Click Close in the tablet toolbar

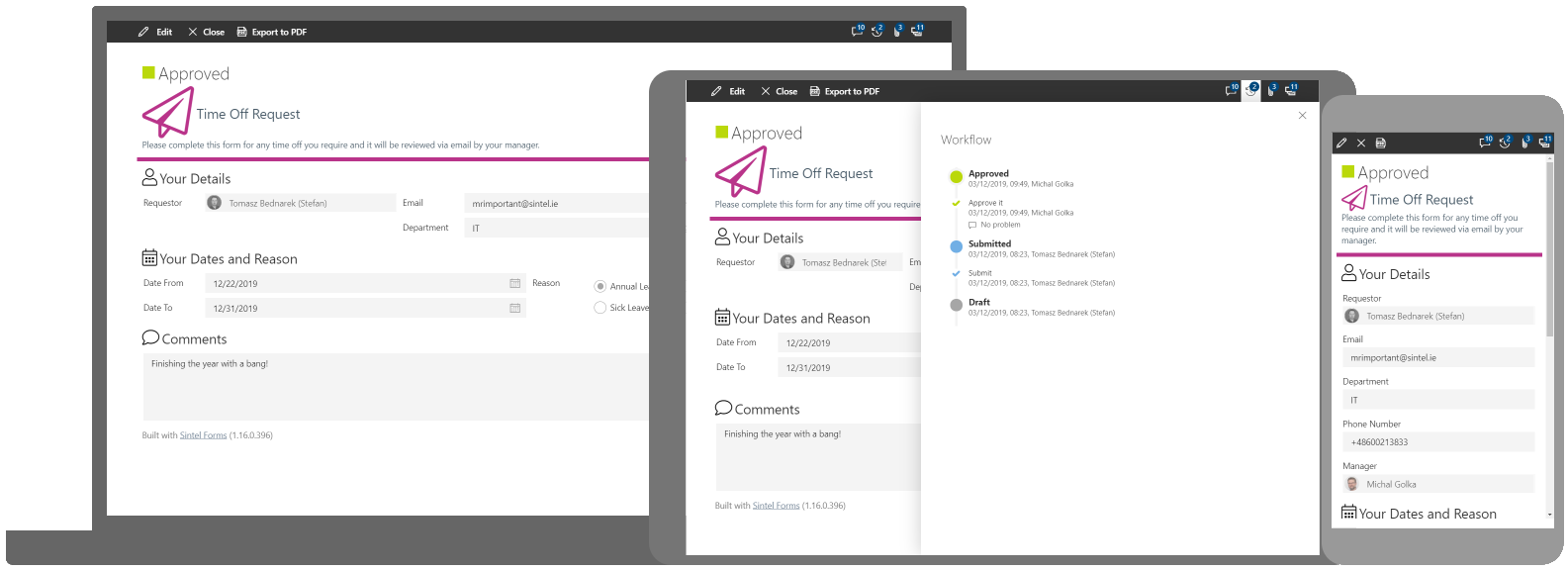(779, 92)
